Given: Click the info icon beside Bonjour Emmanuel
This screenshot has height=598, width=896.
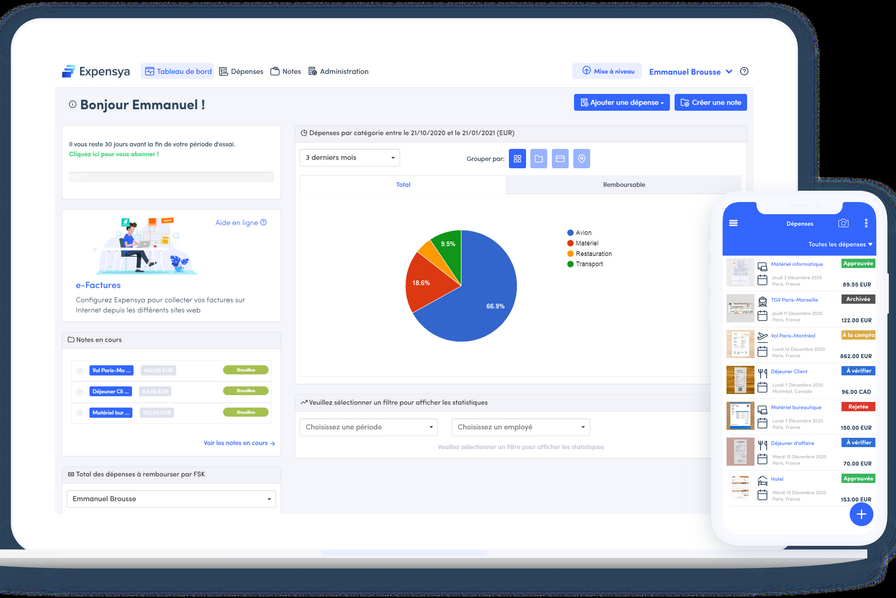Looking at the screenshot, I should click(x=72, y=104).
